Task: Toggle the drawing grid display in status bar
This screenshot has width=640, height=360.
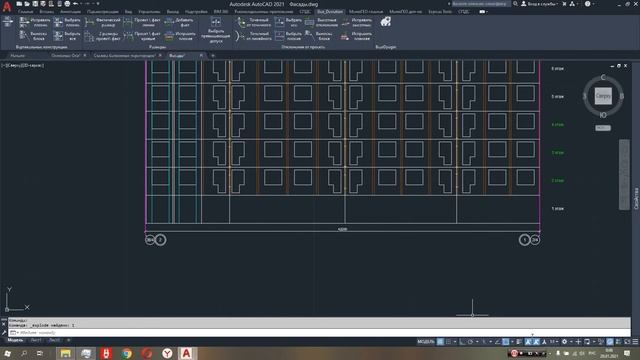Action: click(x=440, y=342)
